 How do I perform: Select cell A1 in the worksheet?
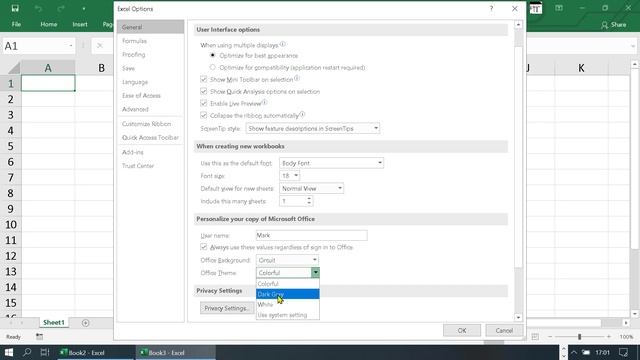48,83
